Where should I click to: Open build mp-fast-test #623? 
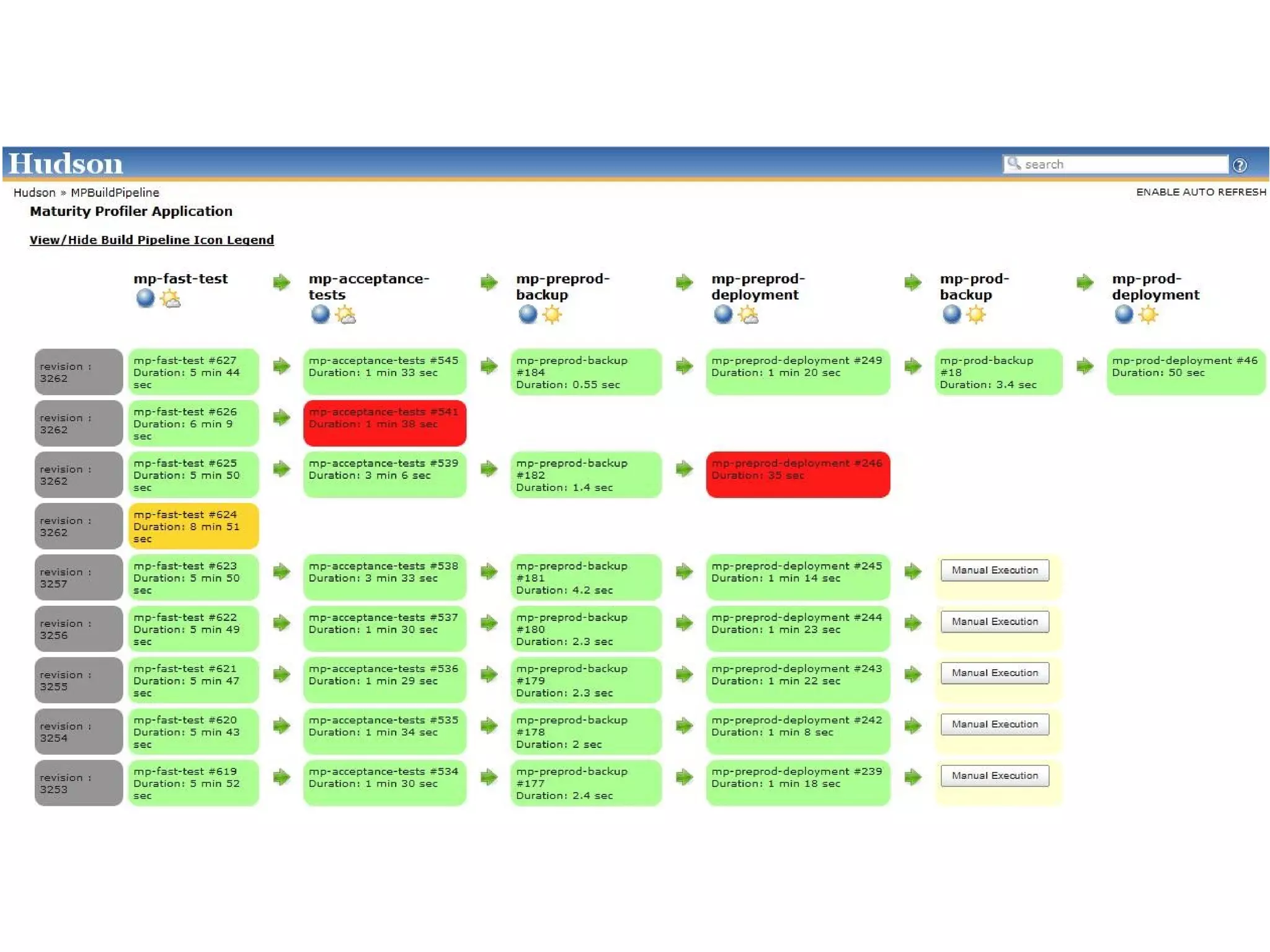[x=193, y=577]
